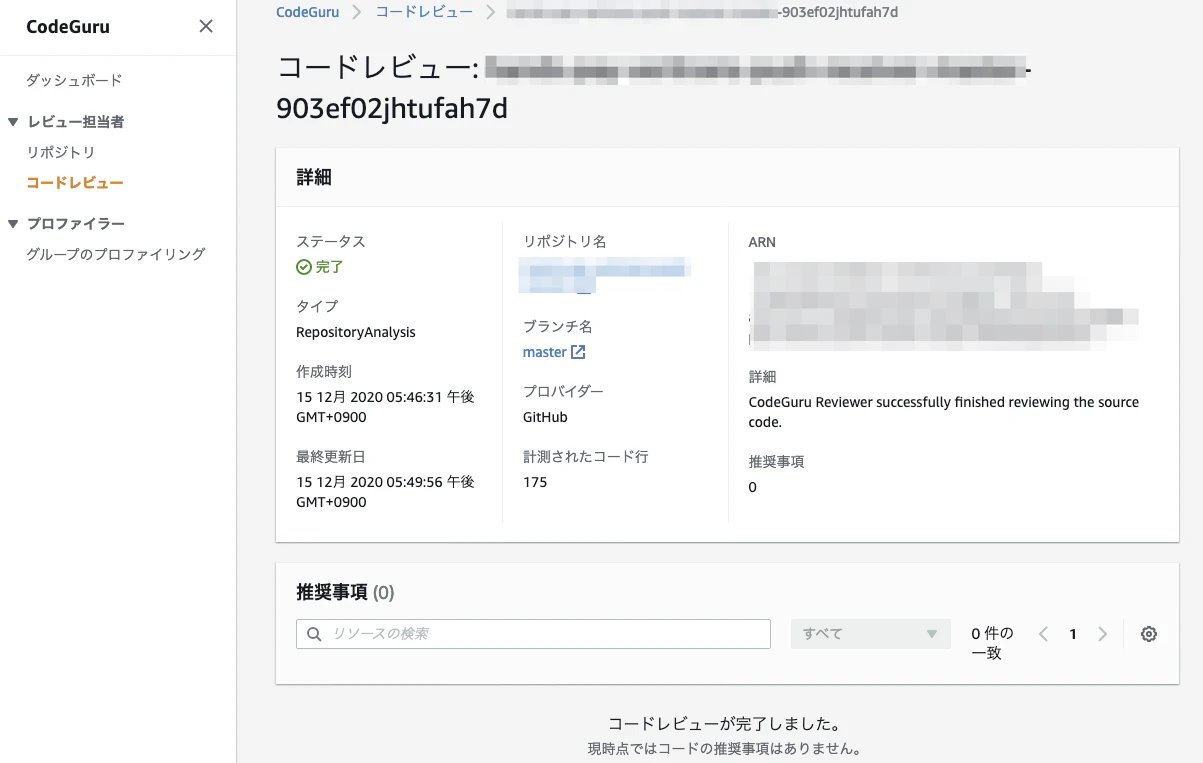This screenshot has height=763, width=1203.
Task: Click the 計測されたコード行 label
Action: point(586,457)
